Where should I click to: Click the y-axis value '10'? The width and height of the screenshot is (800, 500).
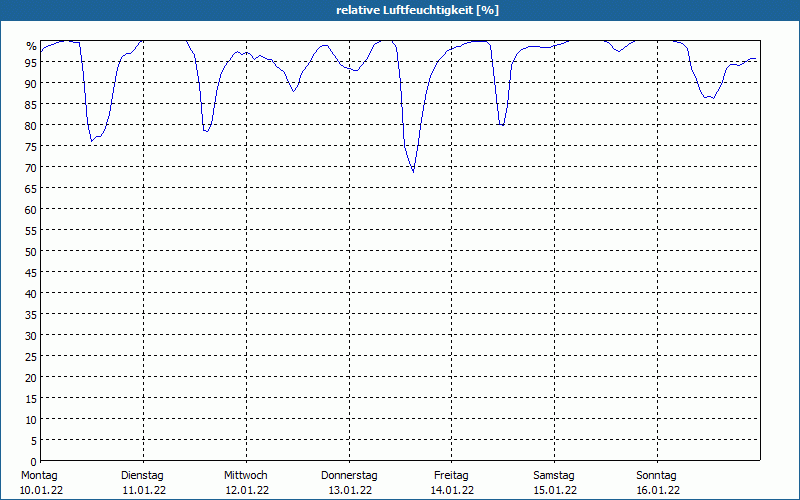tap(31, 419)
